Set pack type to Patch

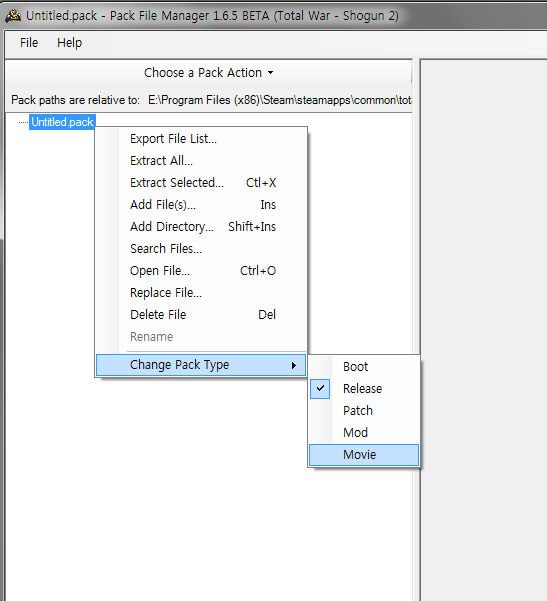(364, 411)
